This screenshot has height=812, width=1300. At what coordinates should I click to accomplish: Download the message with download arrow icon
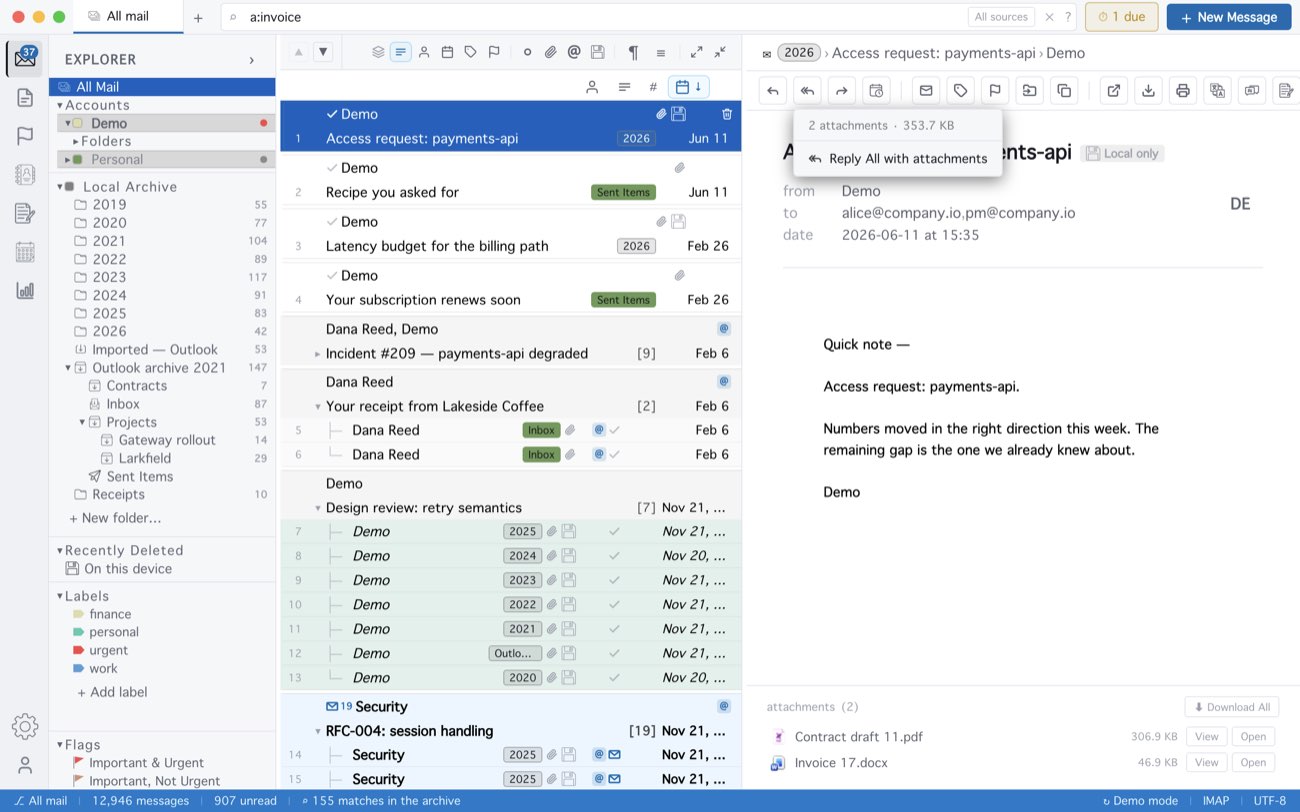coord(1148,91)
